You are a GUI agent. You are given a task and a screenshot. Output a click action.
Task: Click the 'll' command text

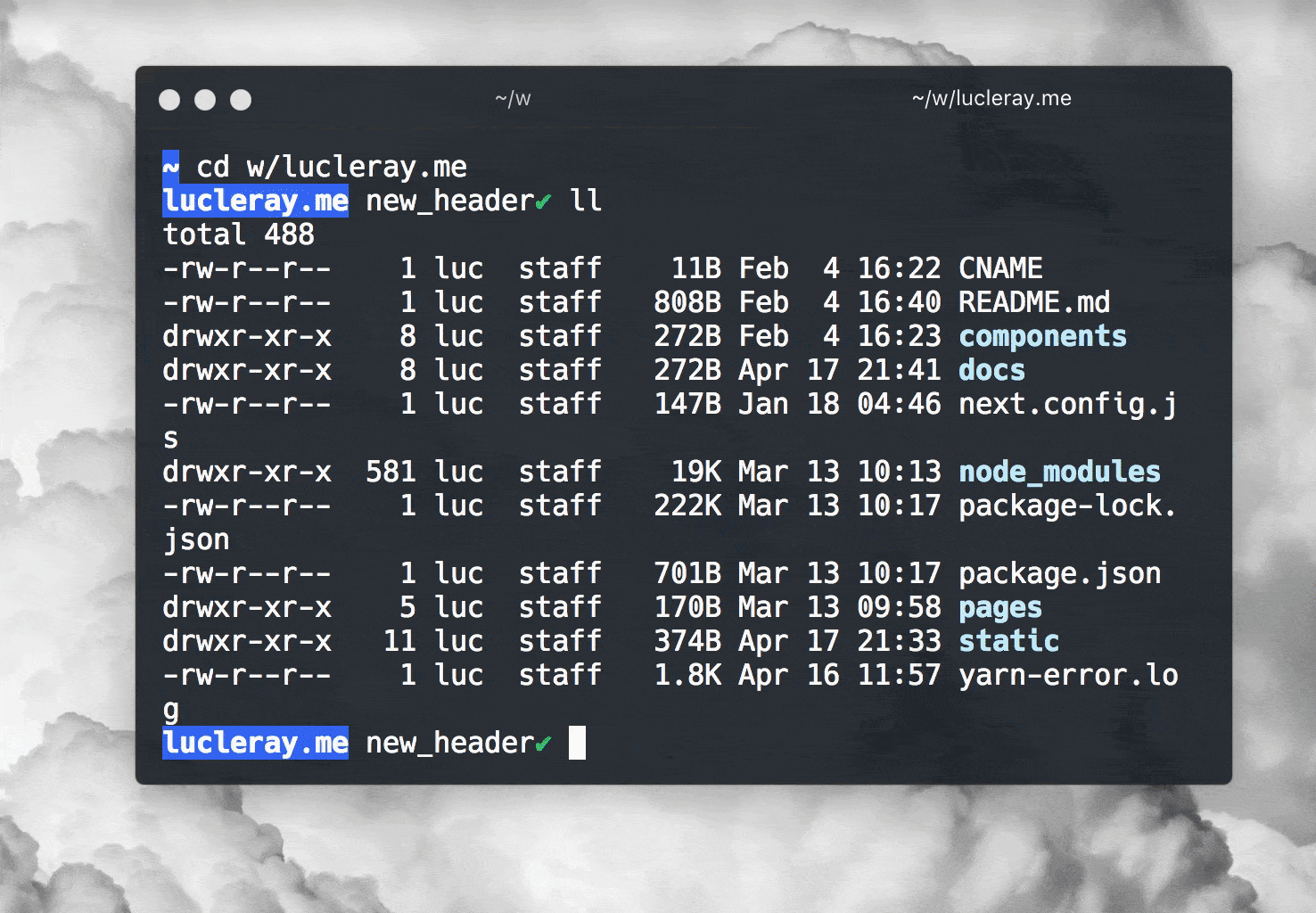point(586,201)
